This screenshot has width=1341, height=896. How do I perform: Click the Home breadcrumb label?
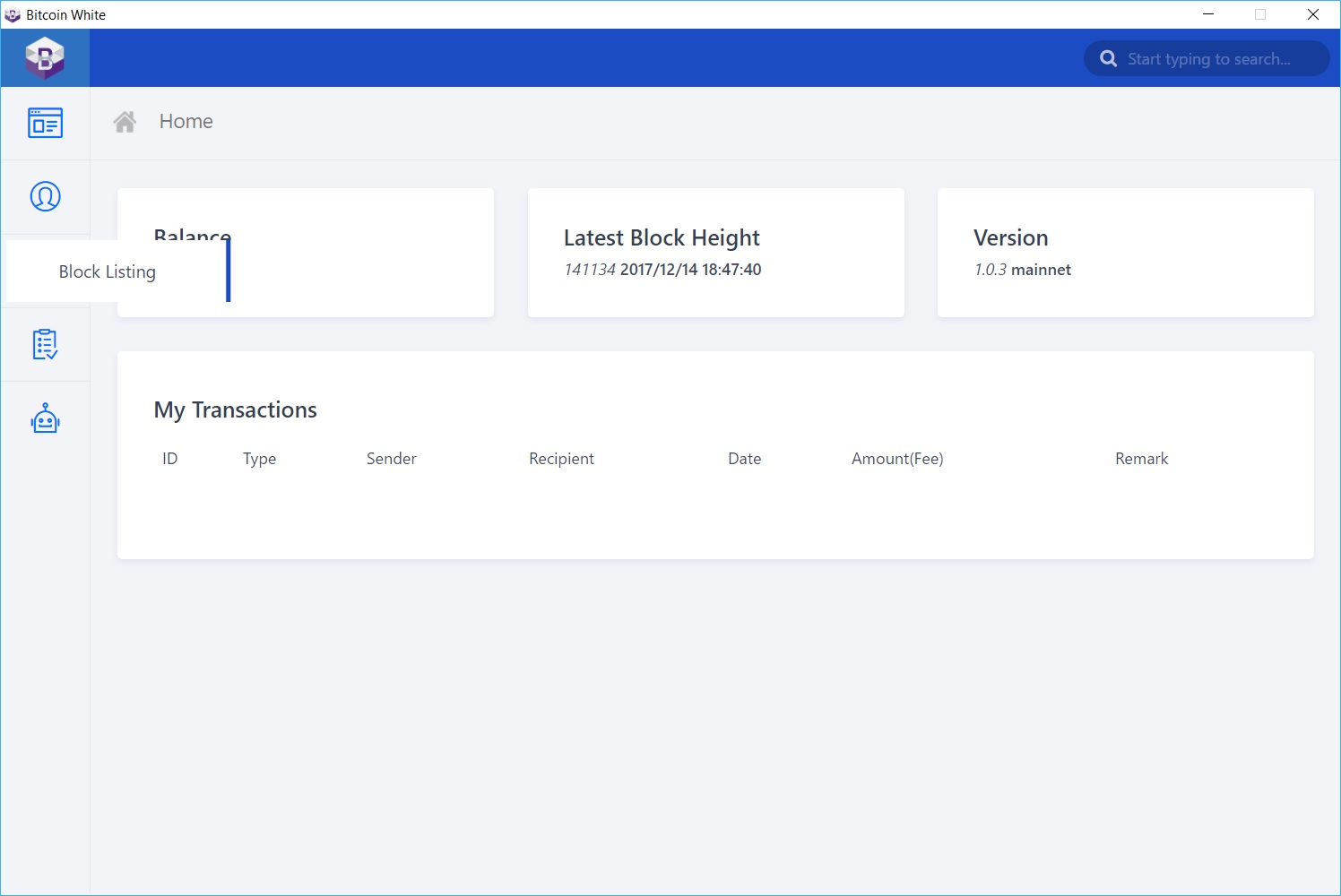tap(186, 122)
